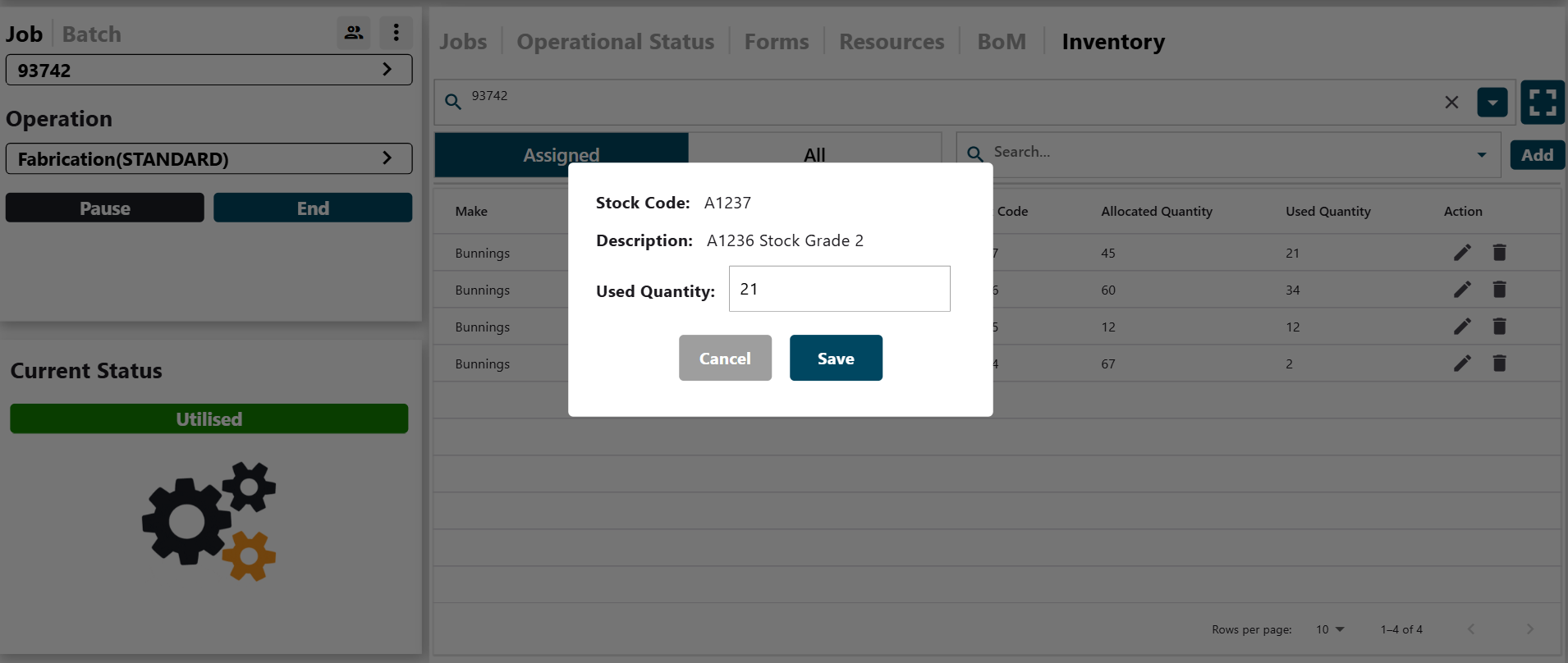Open the rows per page dropdown
Screen dimensions: 1568x663
pos(1330,629)
